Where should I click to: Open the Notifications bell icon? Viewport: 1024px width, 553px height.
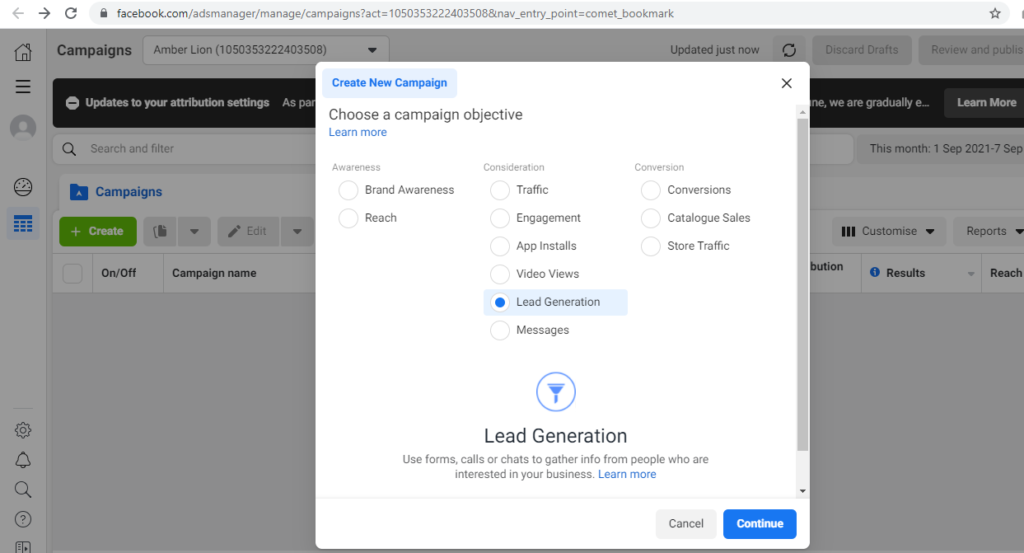pyautogui.click(x=23, y=460)
